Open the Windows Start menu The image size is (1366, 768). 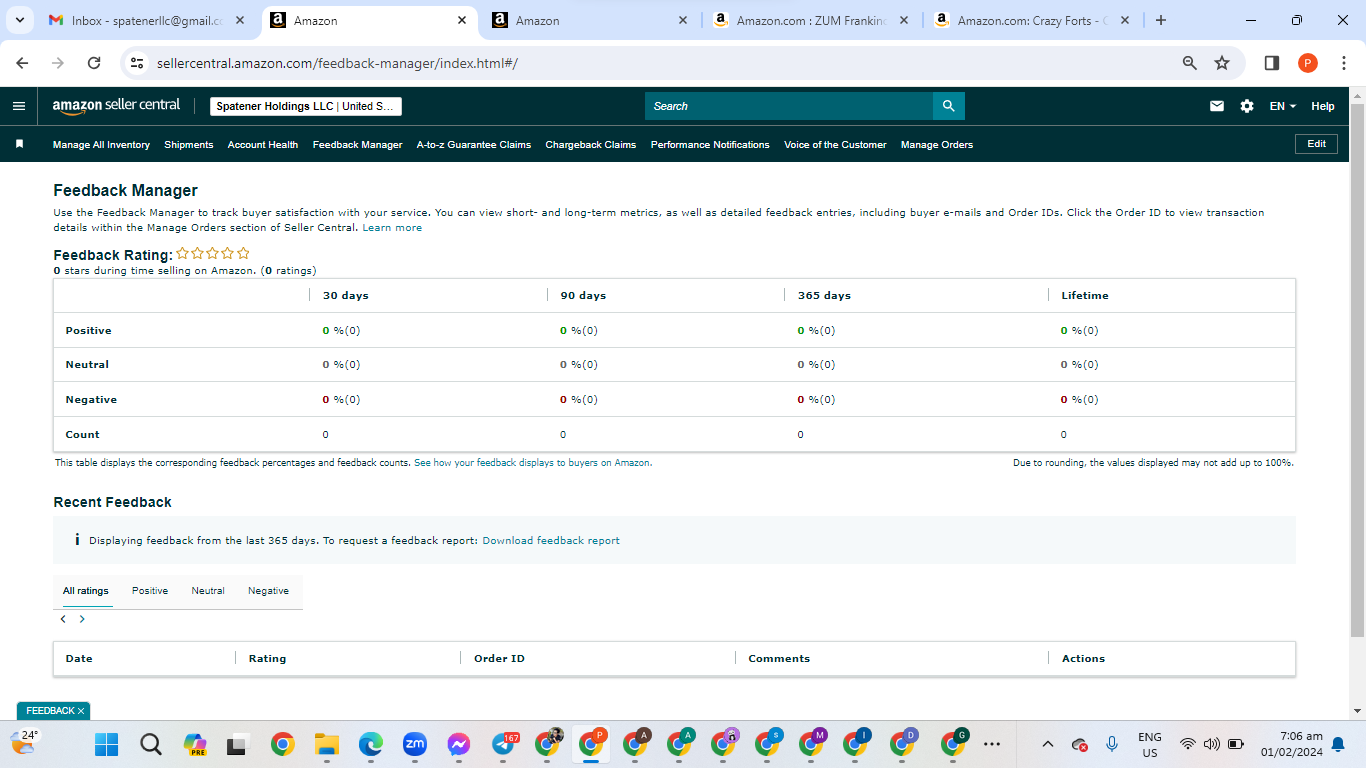click(106, 744)
